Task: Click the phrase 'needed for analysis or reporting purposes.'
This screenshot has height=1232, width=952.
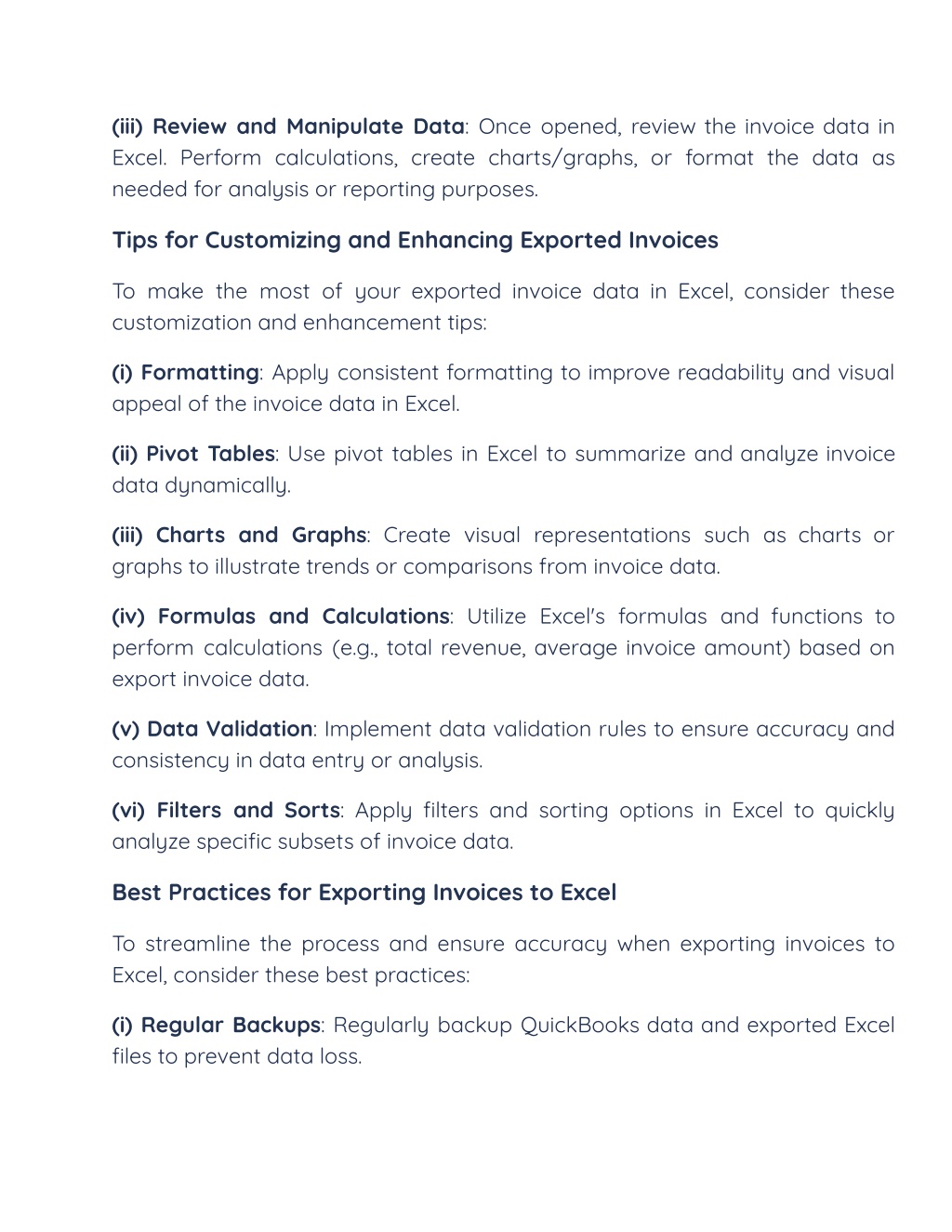Action: [325, 190]
